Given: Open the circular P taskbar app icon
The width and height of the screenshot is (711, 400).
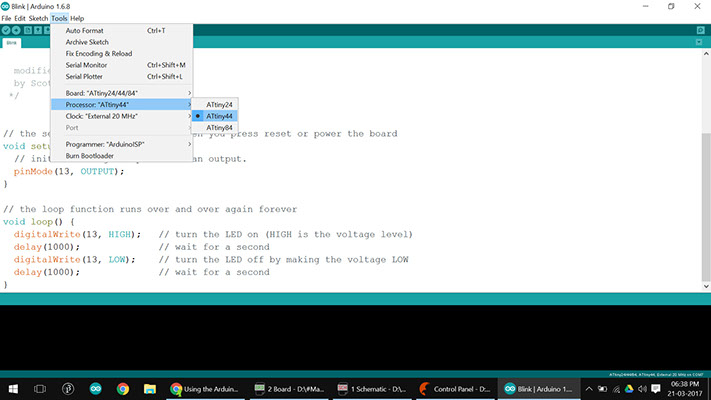Looking at the screenshot, I should tap(68, 389).
